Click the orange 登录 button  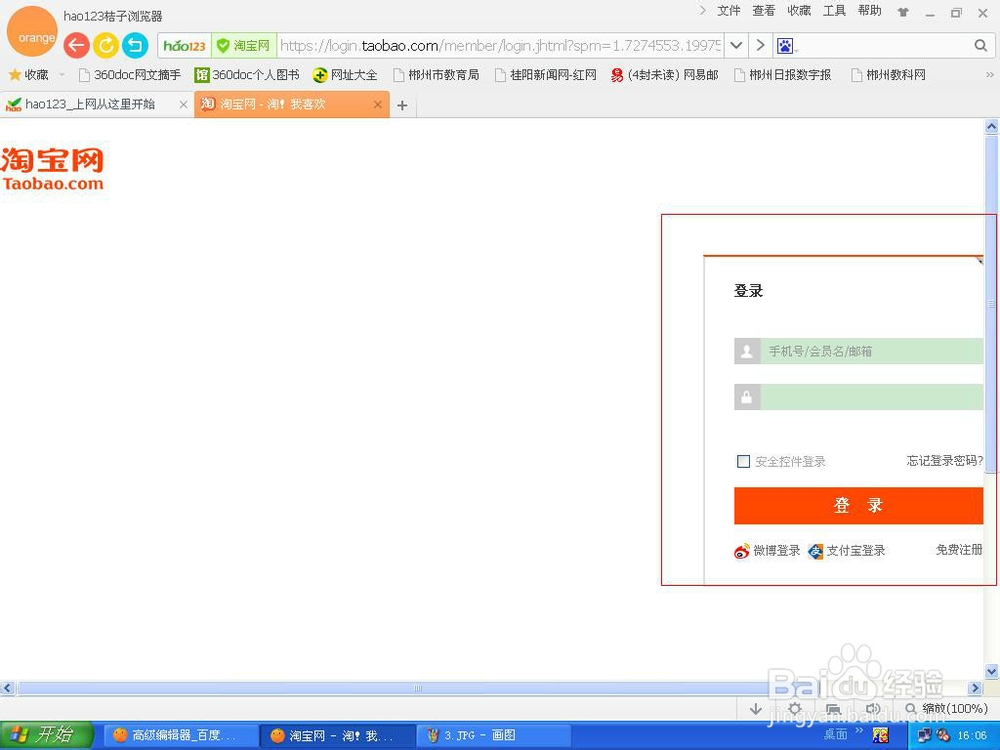pyautogui.click(x=858, y=506)
